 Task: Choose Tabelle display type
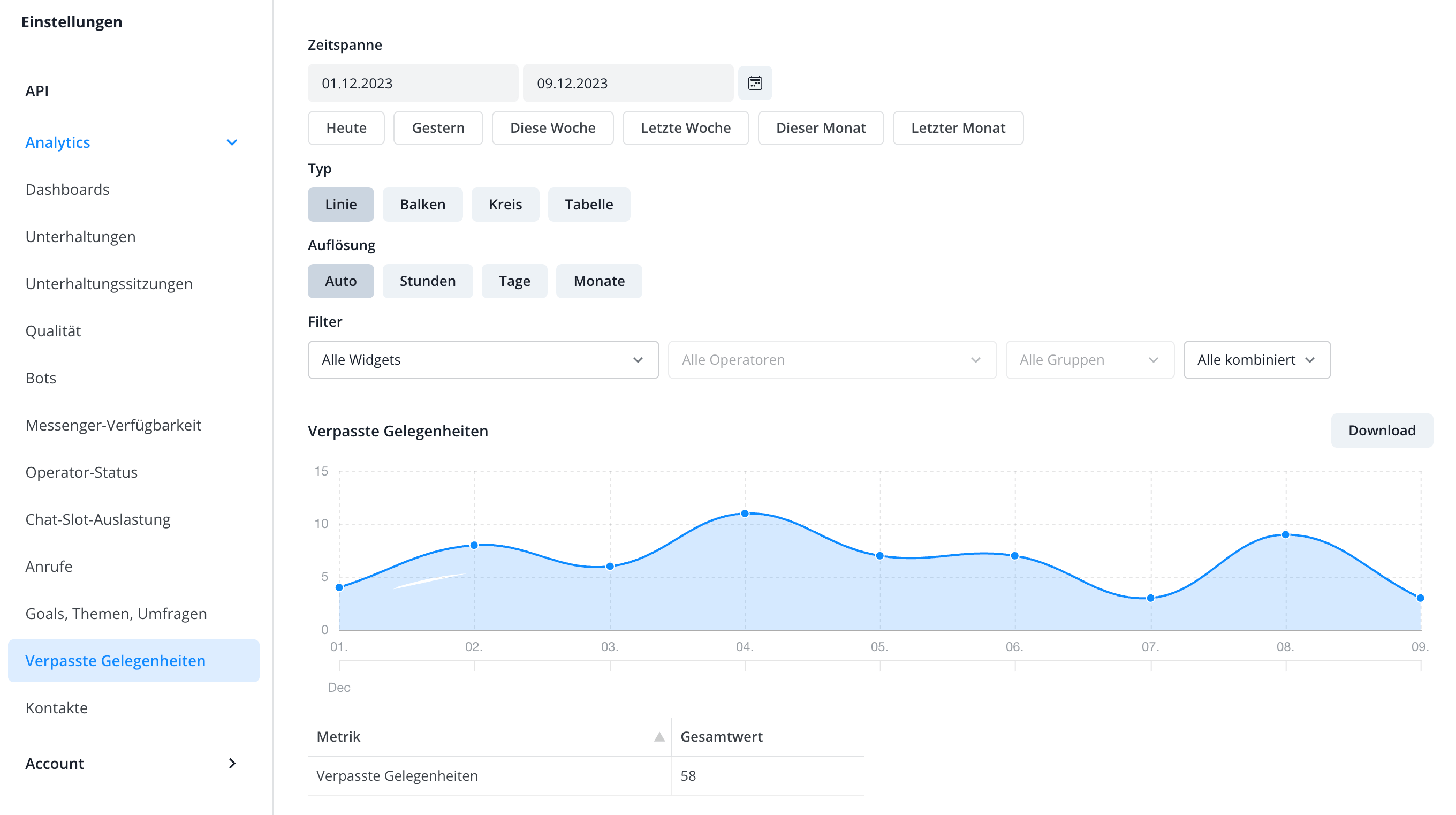pyautogui.click(x=588, y=204)
